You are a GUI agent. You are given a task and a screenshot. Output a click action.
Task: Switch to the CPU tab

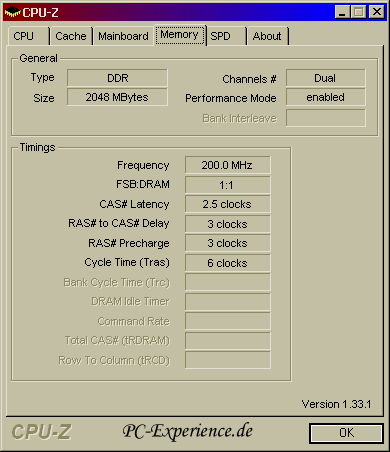(28, 36)
